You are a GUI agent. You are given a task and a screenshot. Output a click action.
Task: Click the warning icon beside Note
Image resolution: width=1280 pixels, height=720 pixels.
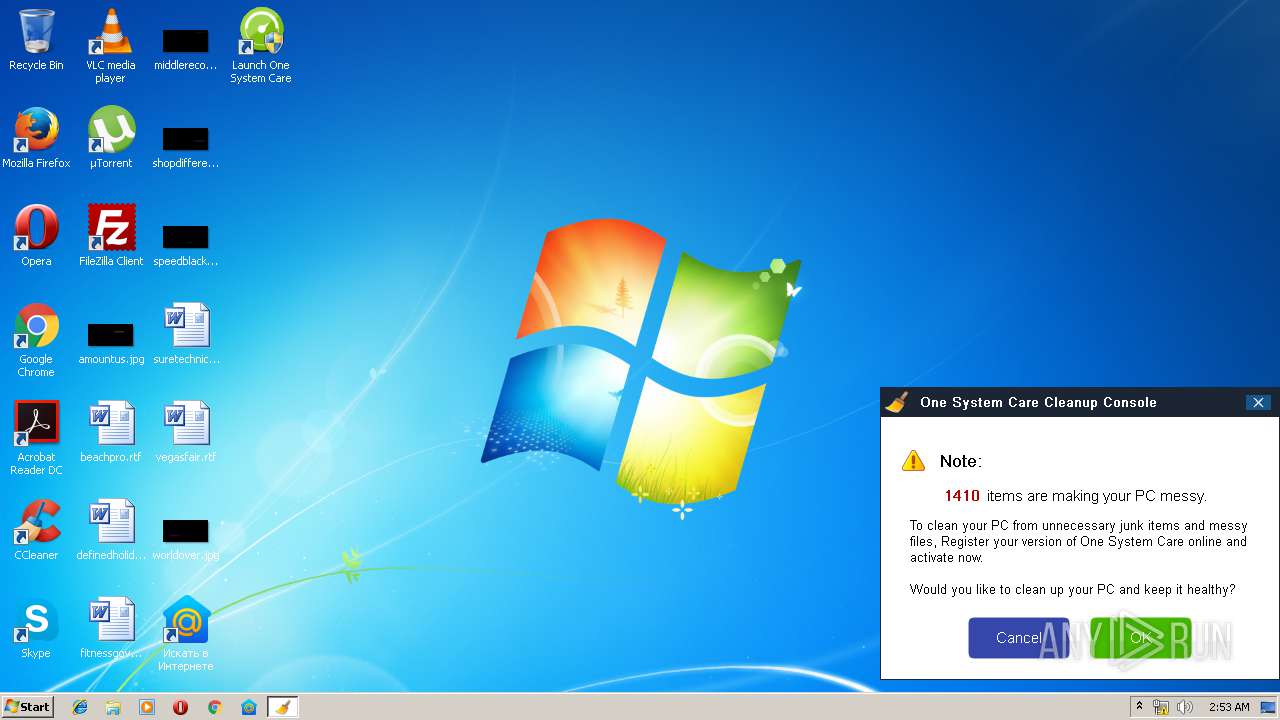coord(913,461)
